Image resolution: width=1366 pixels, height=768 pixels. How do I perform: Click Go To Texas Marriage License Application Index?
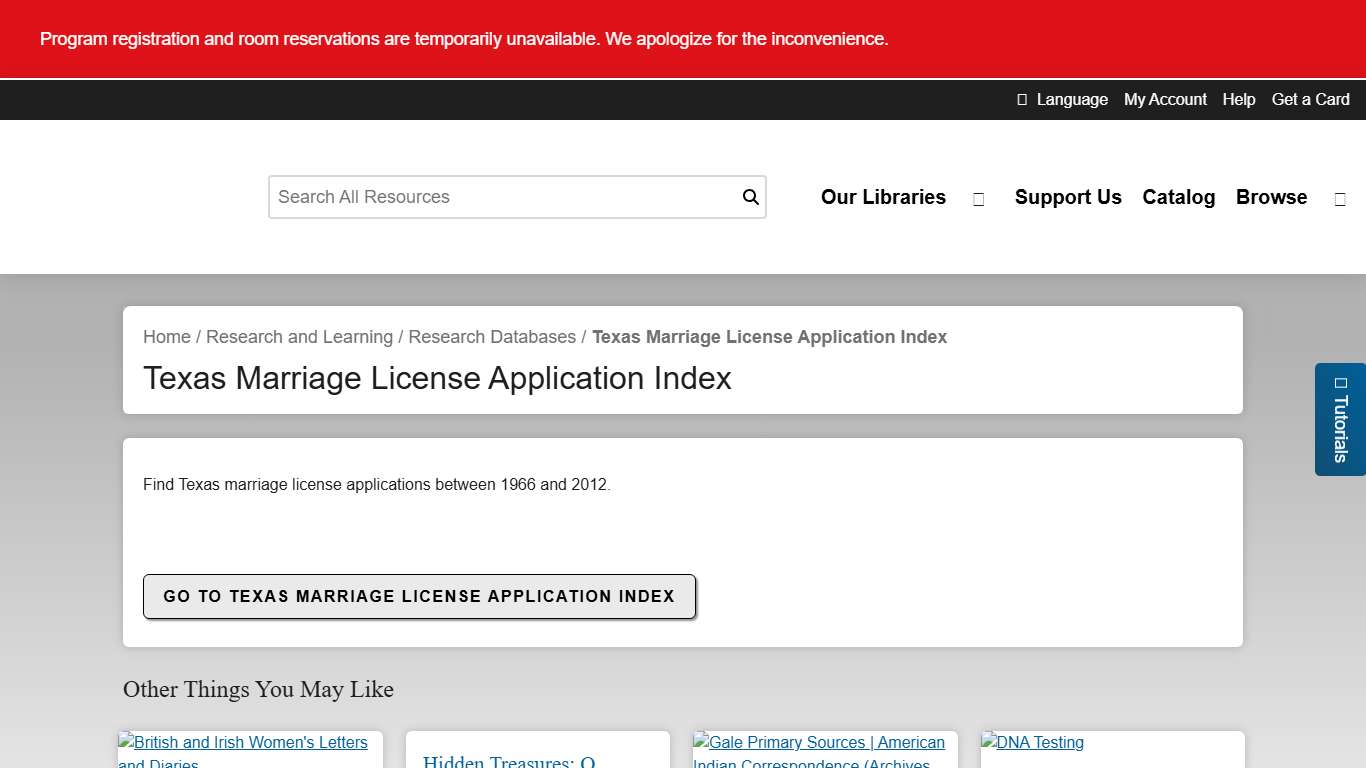coord(419,596)
